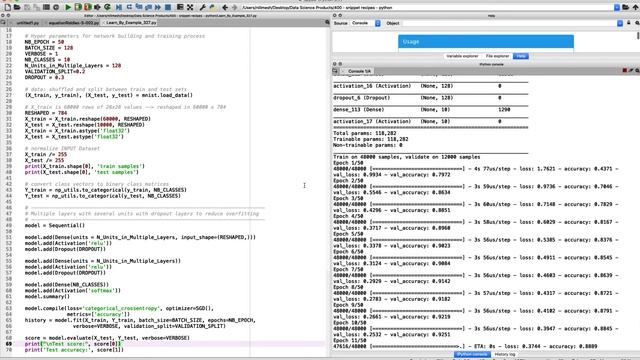Click the Help pane vertical scrollbar
Viewport: 640px width, 360px height.
click(x=638, y=36)
